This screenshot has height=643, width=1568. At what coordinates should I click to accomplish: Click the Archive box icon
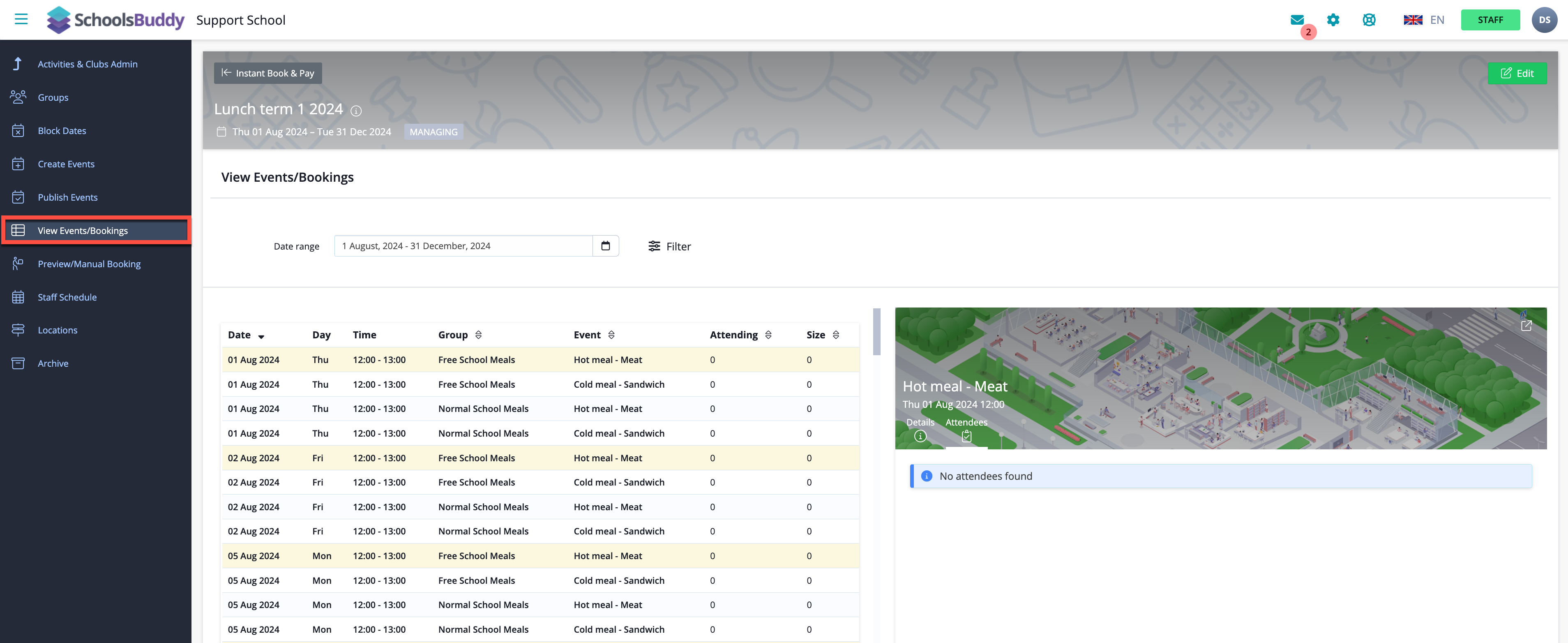coord(18,363)
